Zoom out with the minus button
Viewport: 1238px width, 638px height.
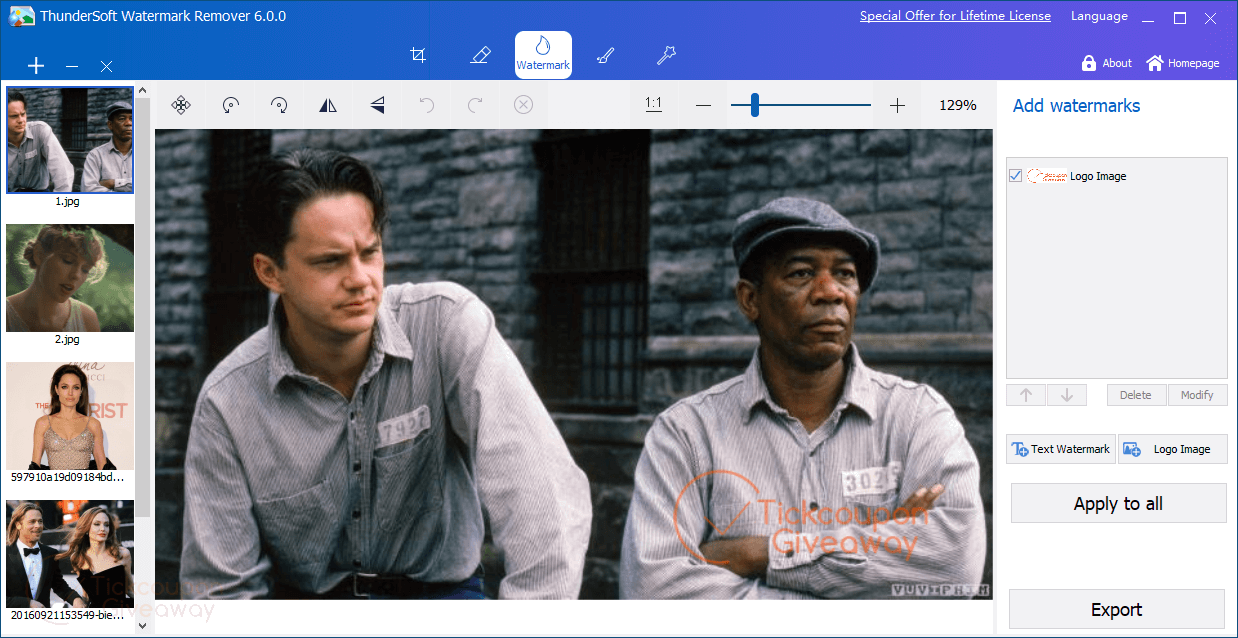(703, 105)
